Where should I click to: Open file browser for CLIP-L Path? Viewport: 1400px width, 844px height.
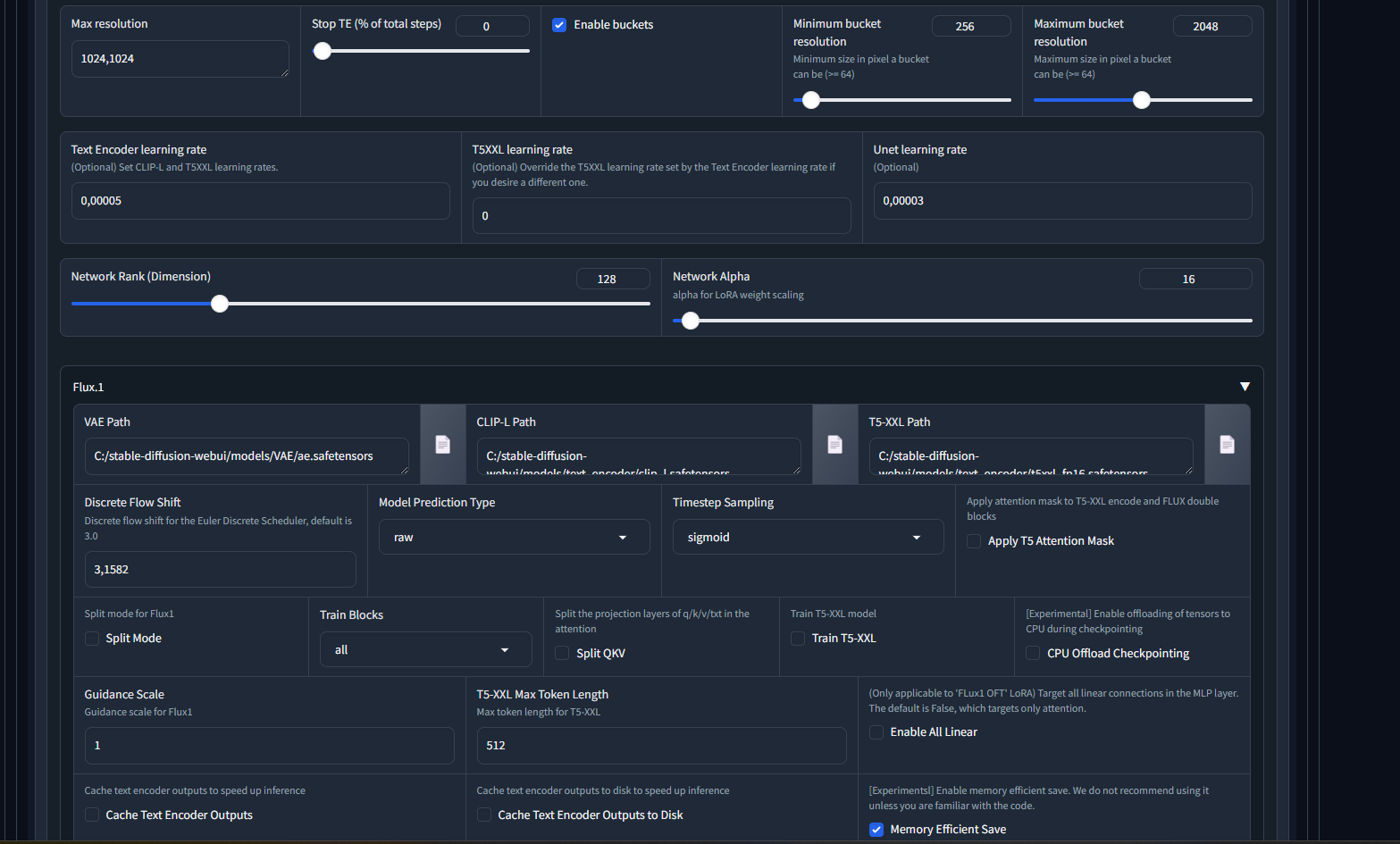(834, 444)
